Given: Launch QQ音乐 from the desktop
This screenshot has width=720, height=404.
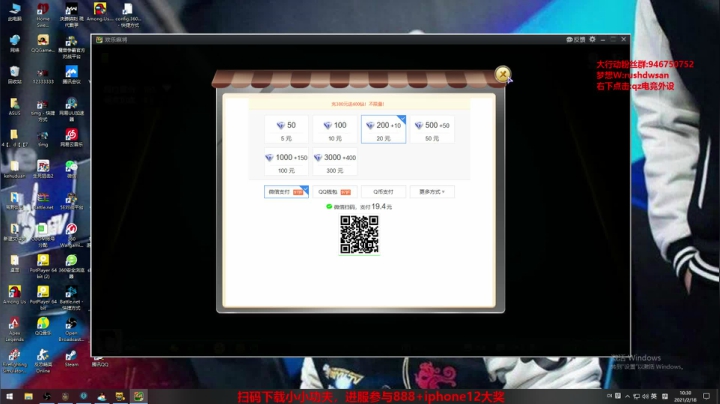Looking at the screenshot, I should tap(43, 326).
